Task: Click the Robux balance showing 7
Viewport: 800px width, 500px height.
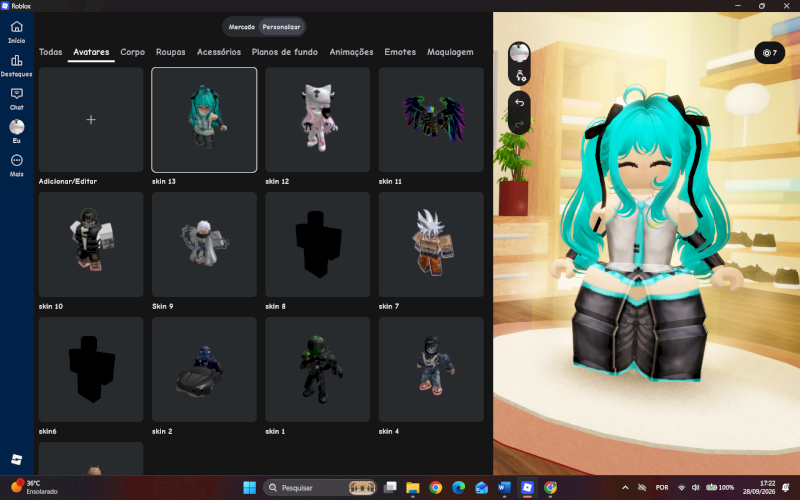Action: [769, 53]
